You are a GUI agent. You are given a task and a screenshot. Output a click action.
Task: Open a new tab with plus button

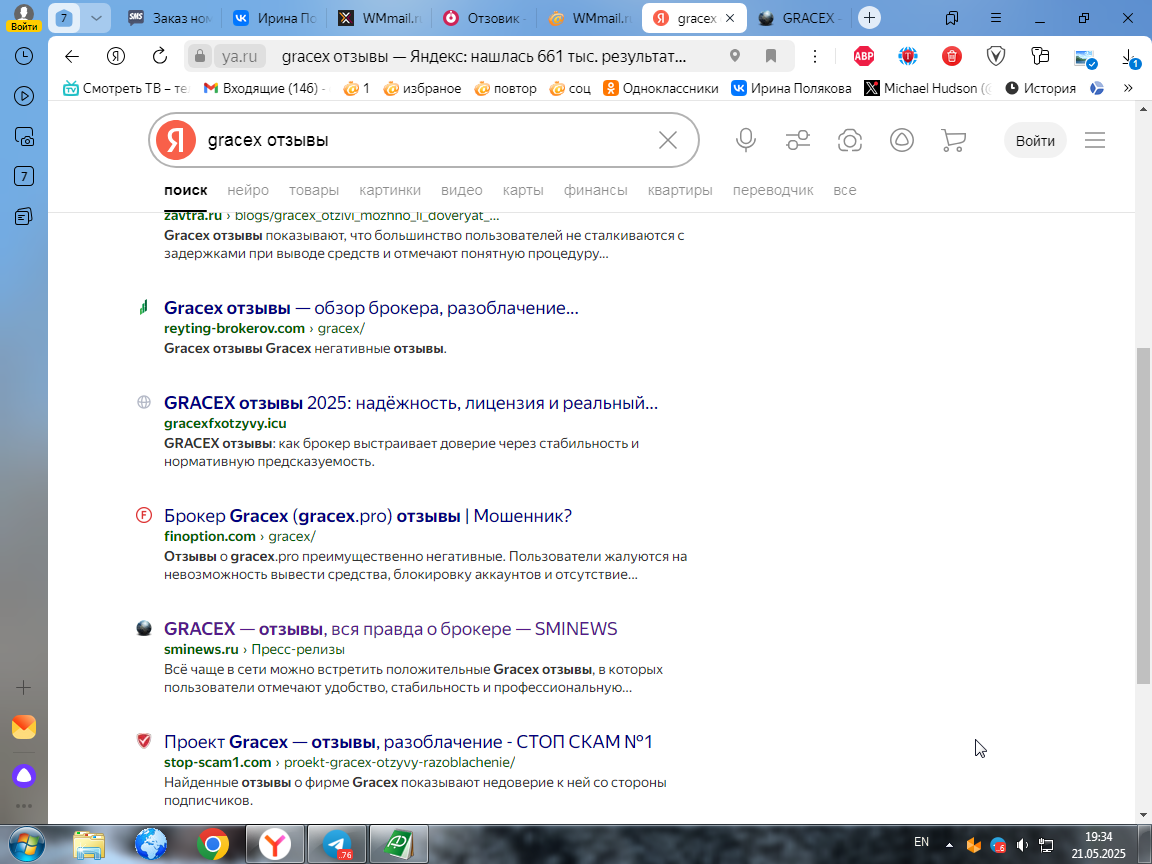(x=869, y=18)
